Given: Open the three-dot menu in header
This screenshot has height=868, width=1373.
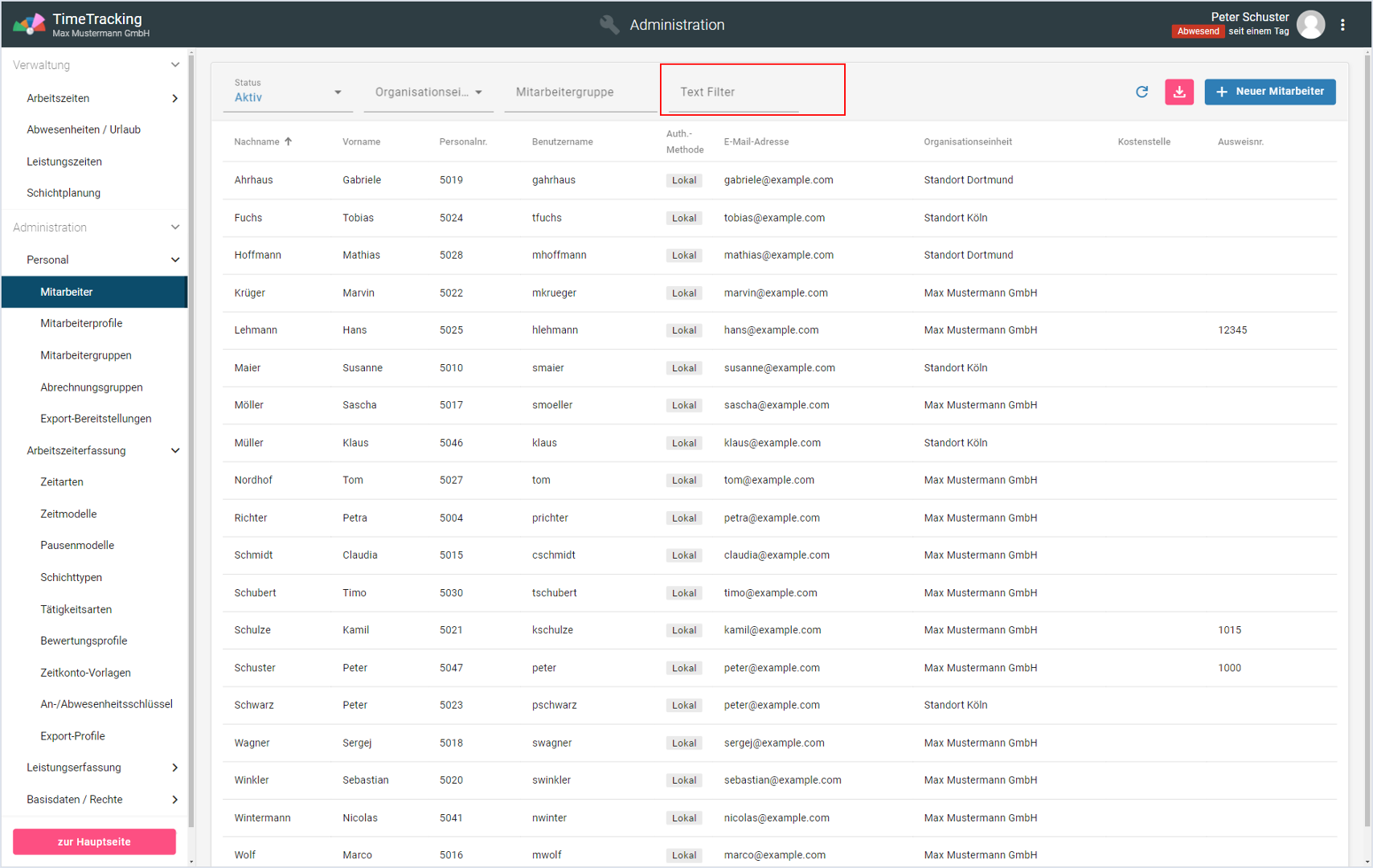Looking at the screenshot, I should (x=1342, y=25).
